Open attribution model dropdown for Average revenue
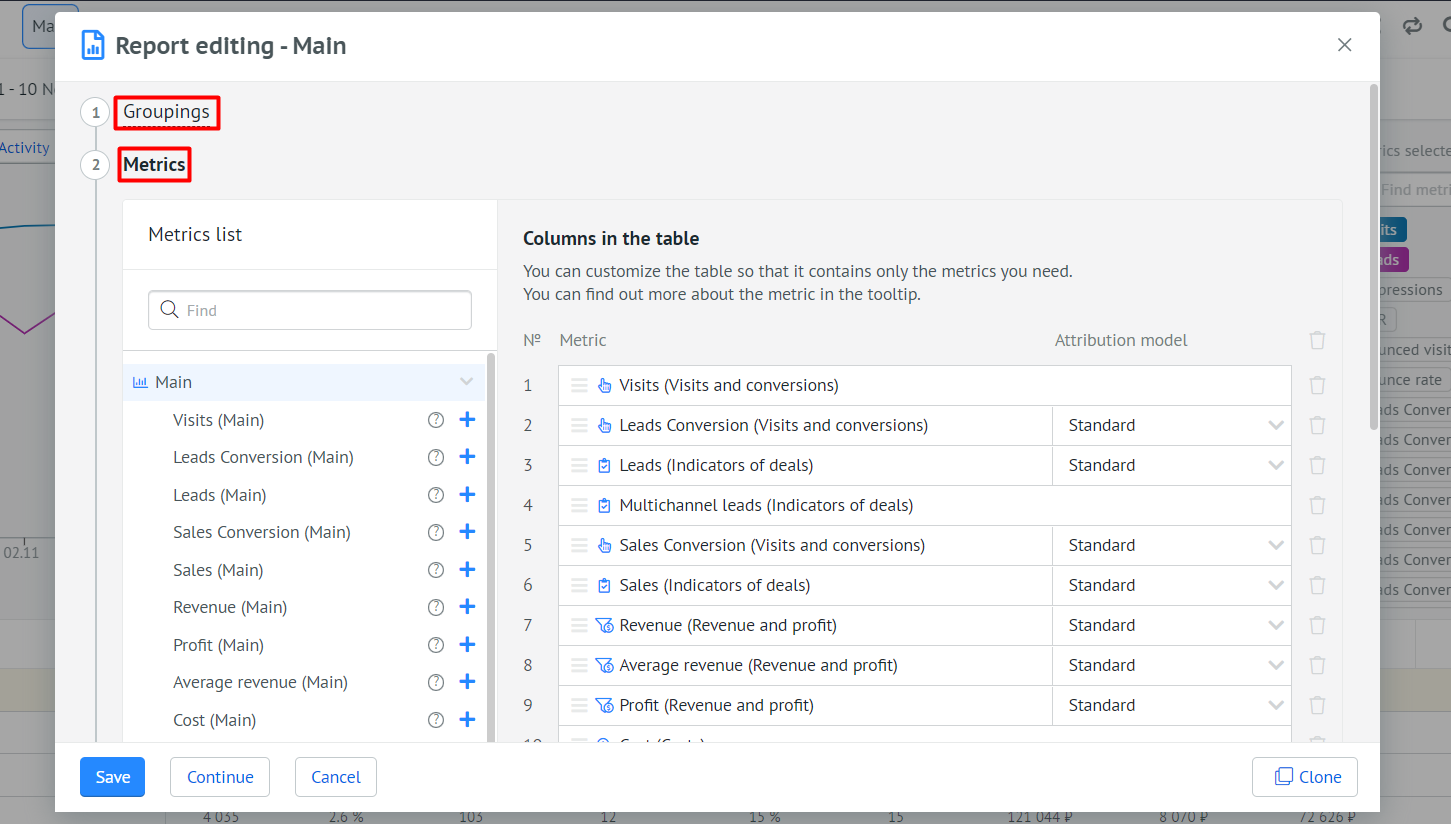Screen dimensions: 1451x824 pyautogui.click(x=1172, y=665)
